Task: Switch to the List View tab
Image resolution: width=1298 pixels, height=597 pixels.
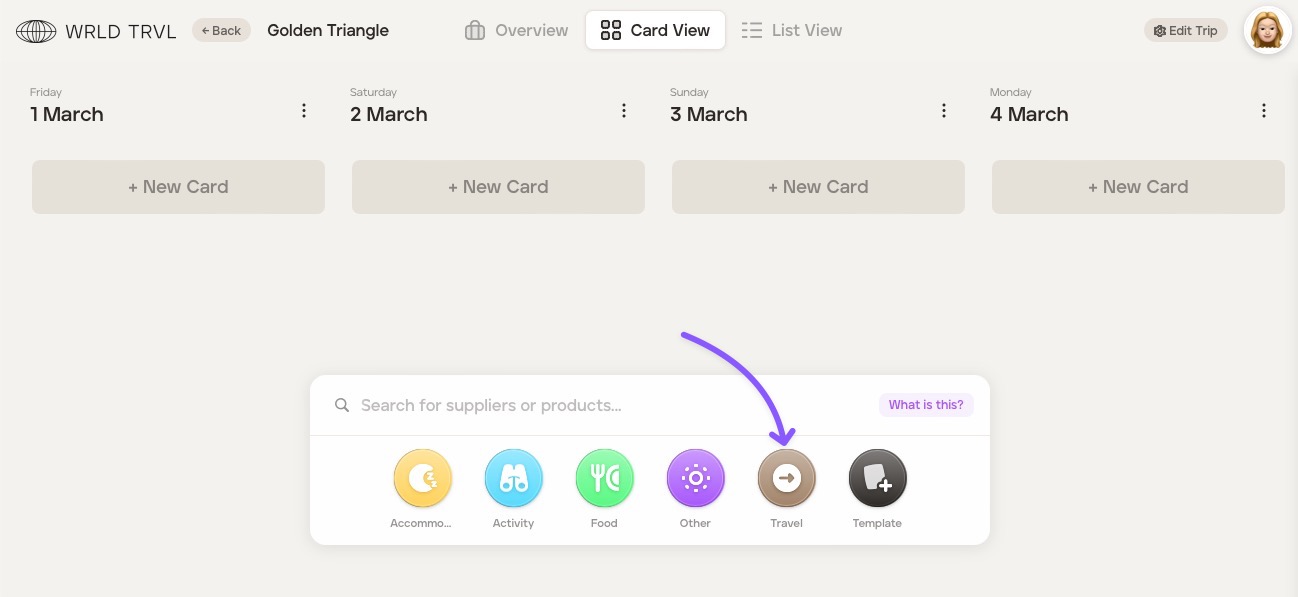Action: pyautogui.click(x=792, y=31)
